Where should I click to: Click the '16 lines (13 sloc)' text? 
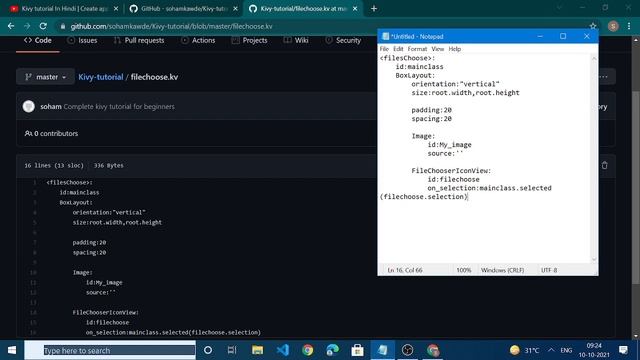click(54, 165)
